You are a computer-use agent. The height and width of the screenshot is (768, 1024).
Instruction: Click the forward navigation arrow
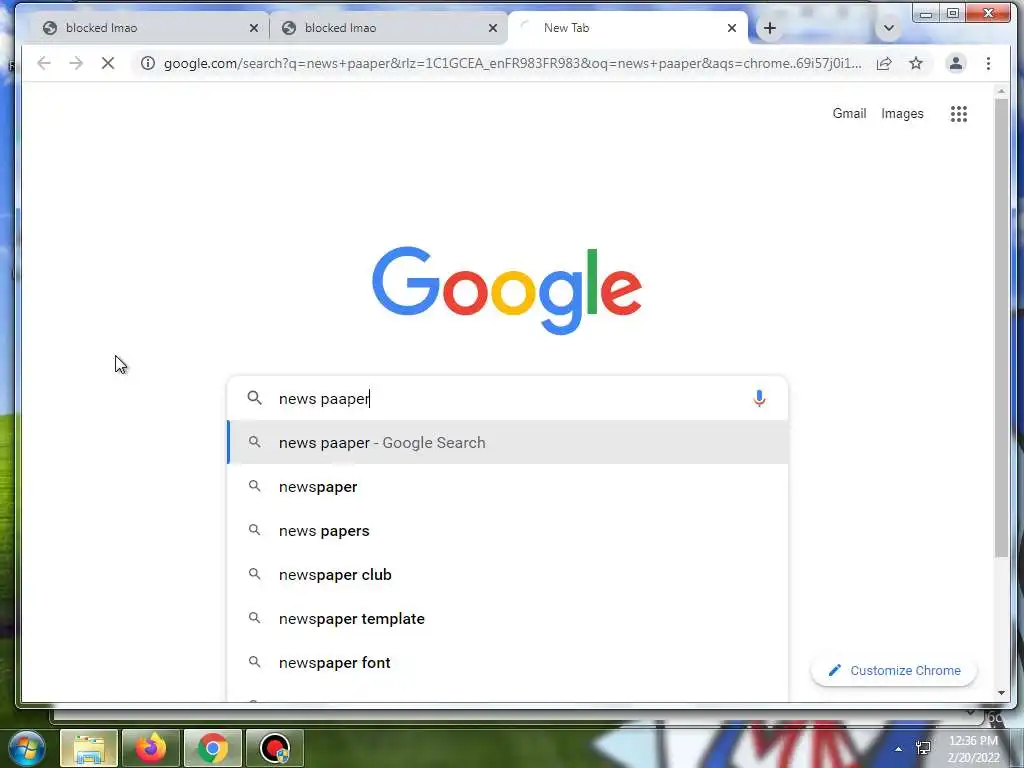[x=76, y=63]
